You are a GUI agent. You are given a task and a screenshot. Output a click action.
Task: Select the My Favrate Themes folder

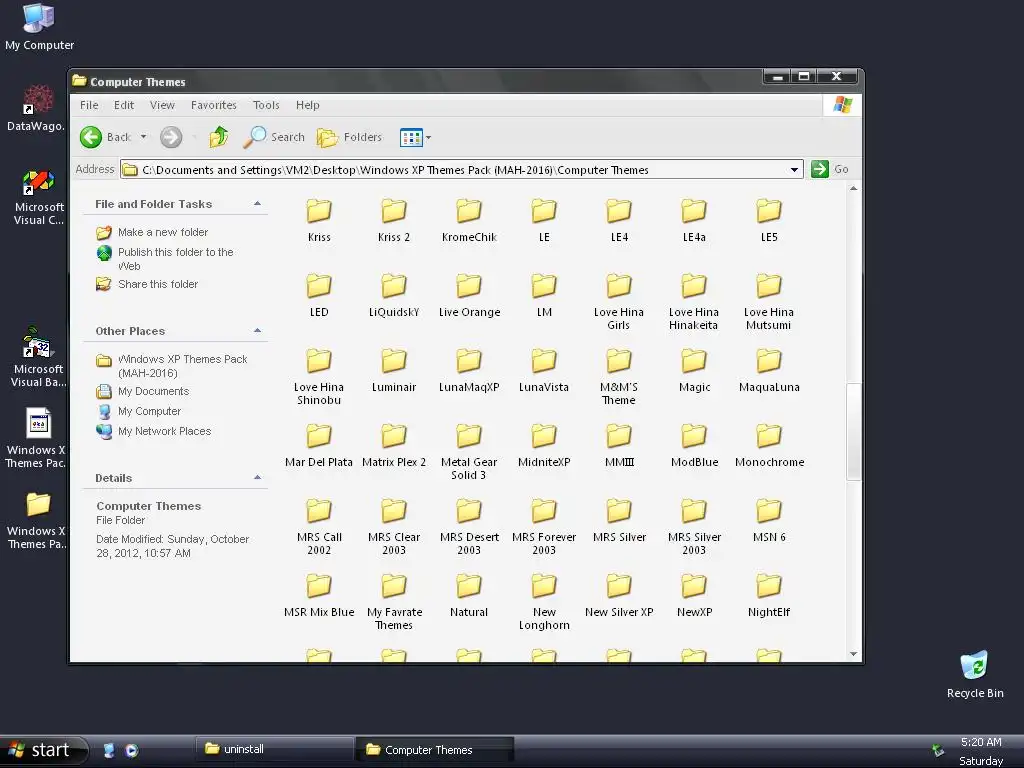click(x=394, y=602)
